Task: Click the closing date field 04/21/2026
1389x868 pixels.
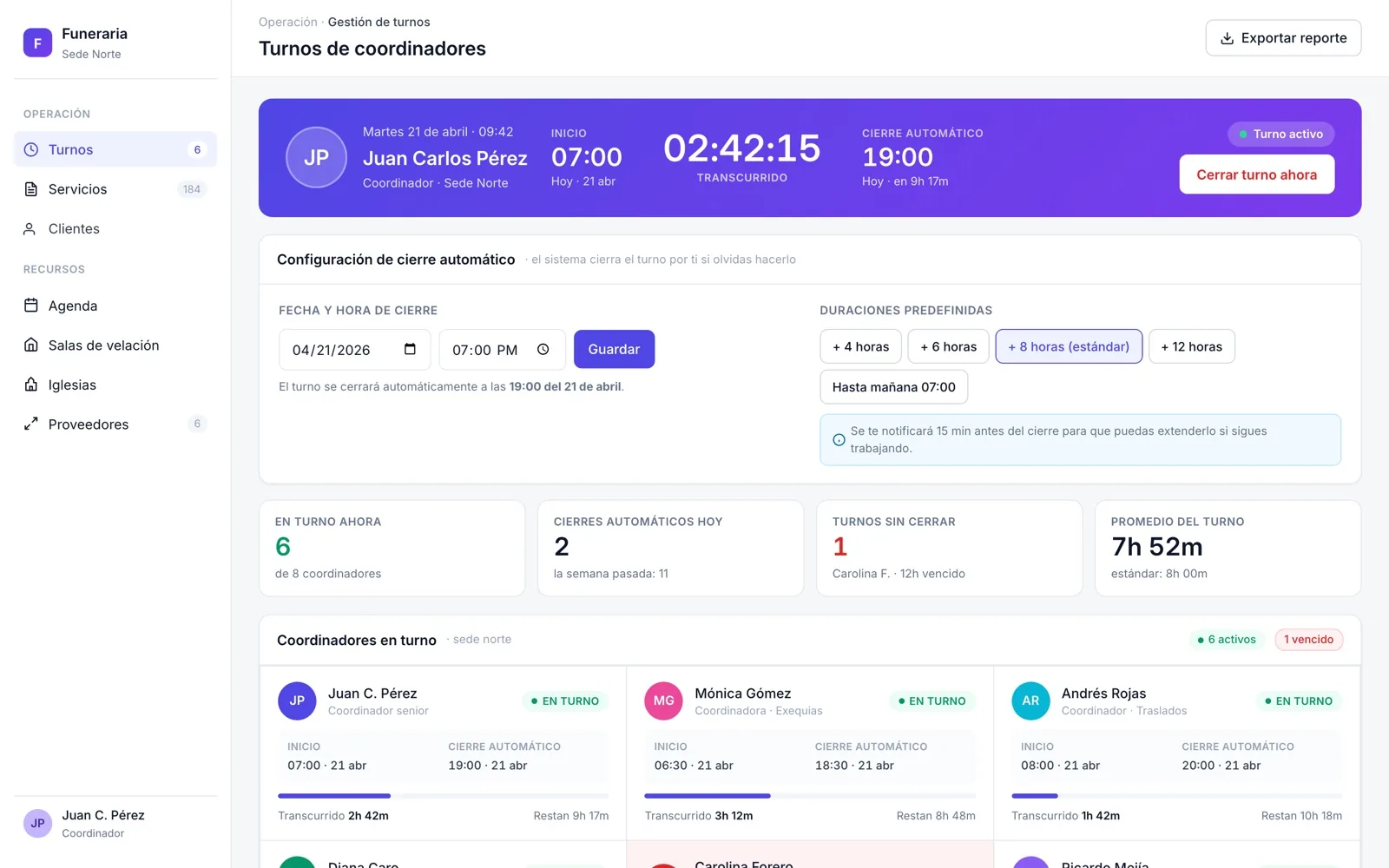Action: pos(354,349)
